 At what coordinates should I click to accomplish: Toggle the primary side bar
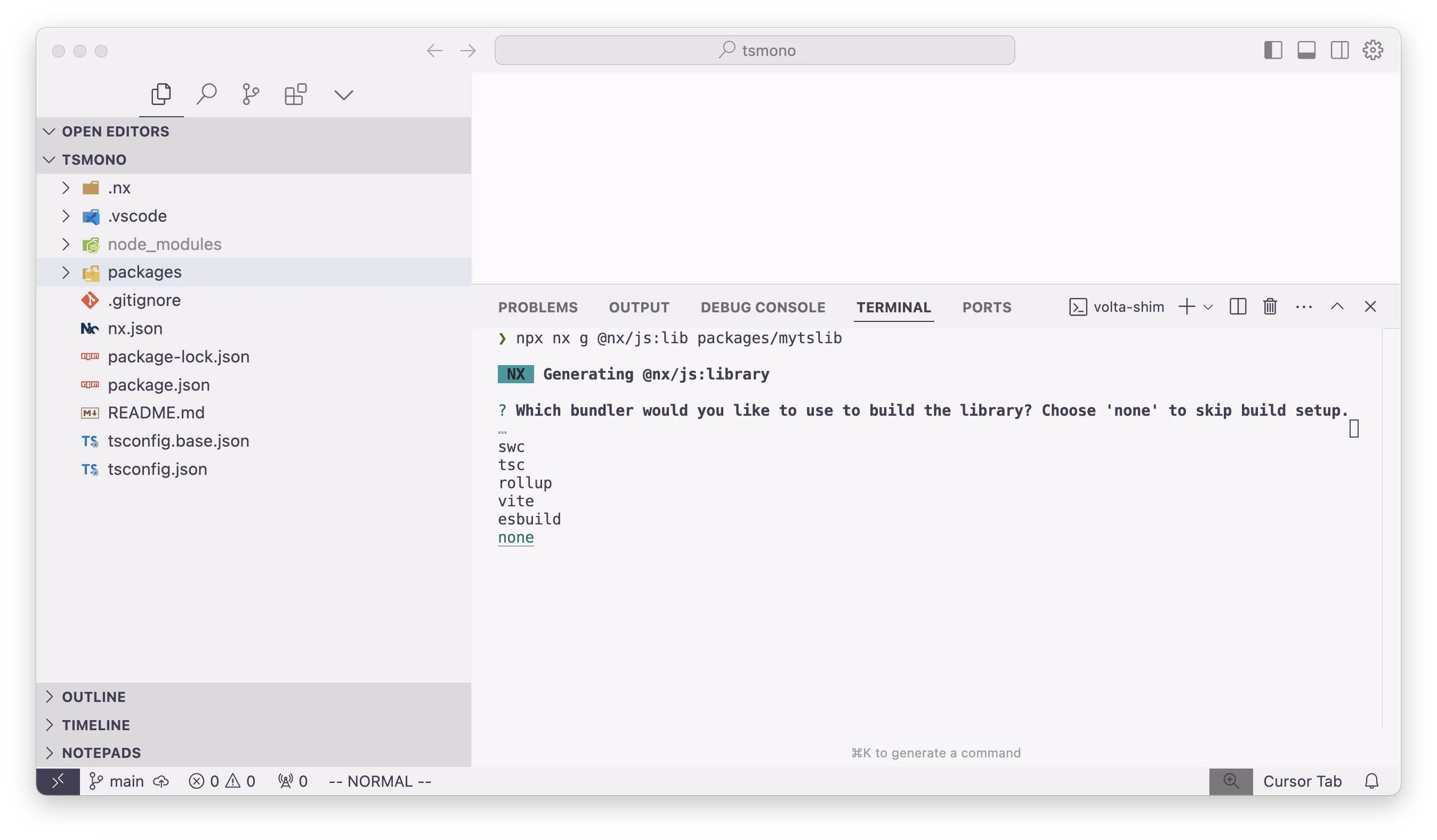click(1273, 50)
